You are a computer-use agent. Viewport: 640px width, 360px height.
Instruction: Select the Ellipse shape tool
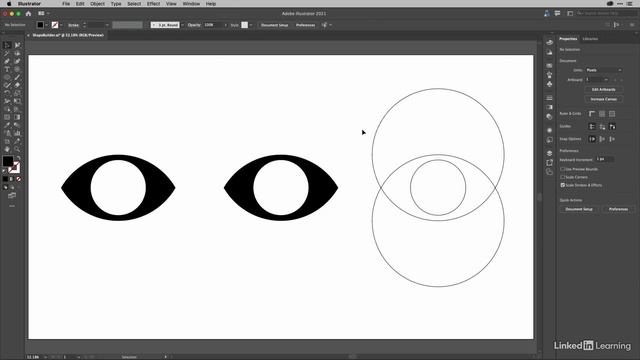pyautogui.click(x=7, y=77)
